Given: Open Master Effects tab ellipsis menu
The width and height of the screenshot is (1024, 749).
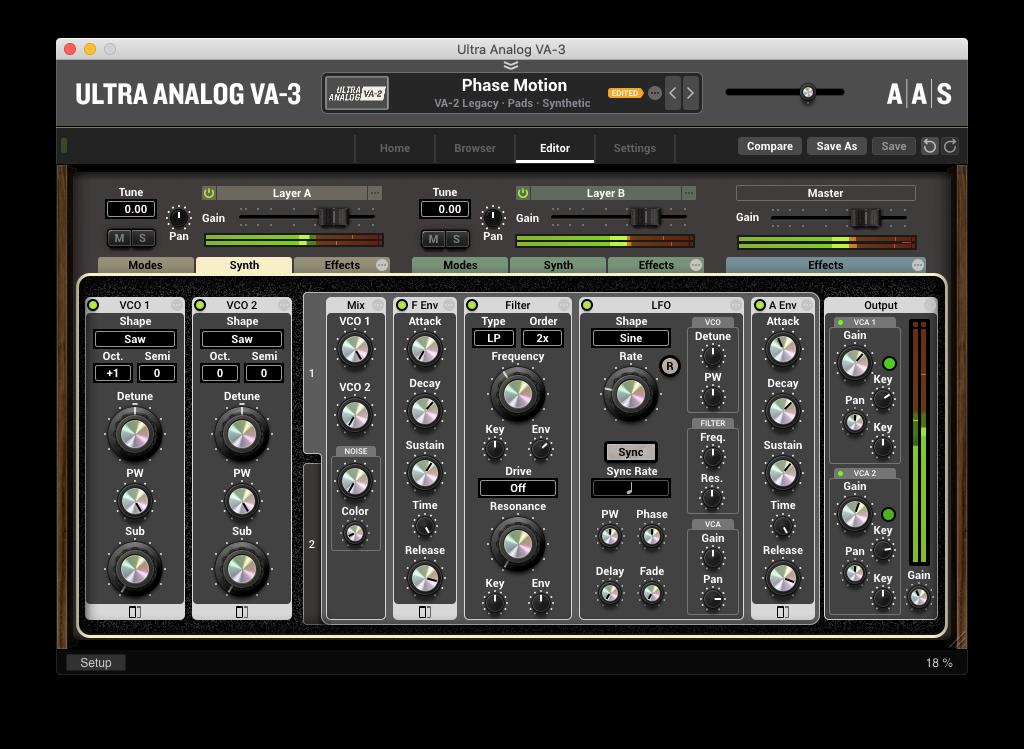Looking at the screenshot, I should (918, 264).
